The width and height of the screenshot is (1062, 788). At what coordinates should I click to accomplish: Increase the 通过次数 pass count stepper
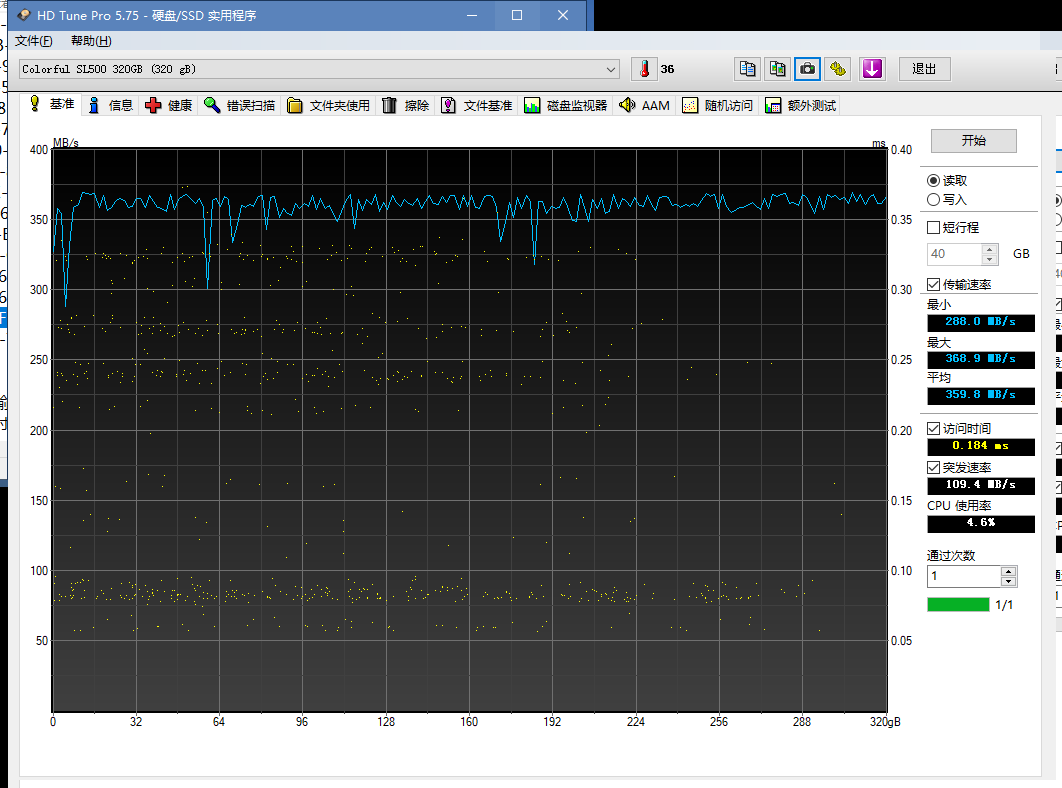[x=1008, y=571]
